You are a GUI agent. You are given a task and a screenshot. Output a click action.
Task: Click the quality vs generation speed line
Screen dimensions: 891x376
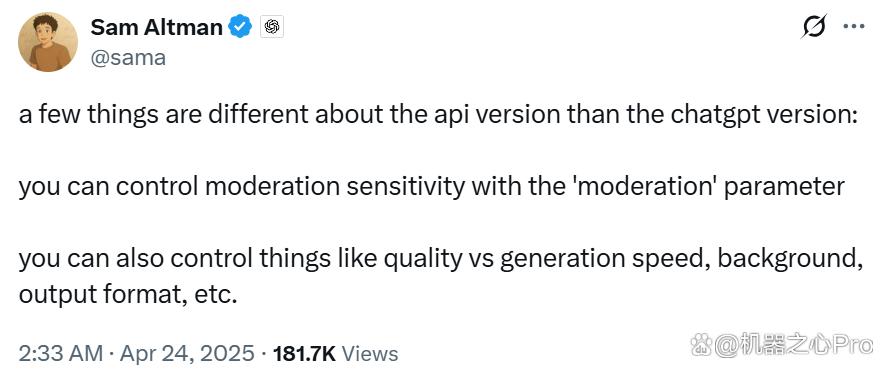(x=441, y=258)
